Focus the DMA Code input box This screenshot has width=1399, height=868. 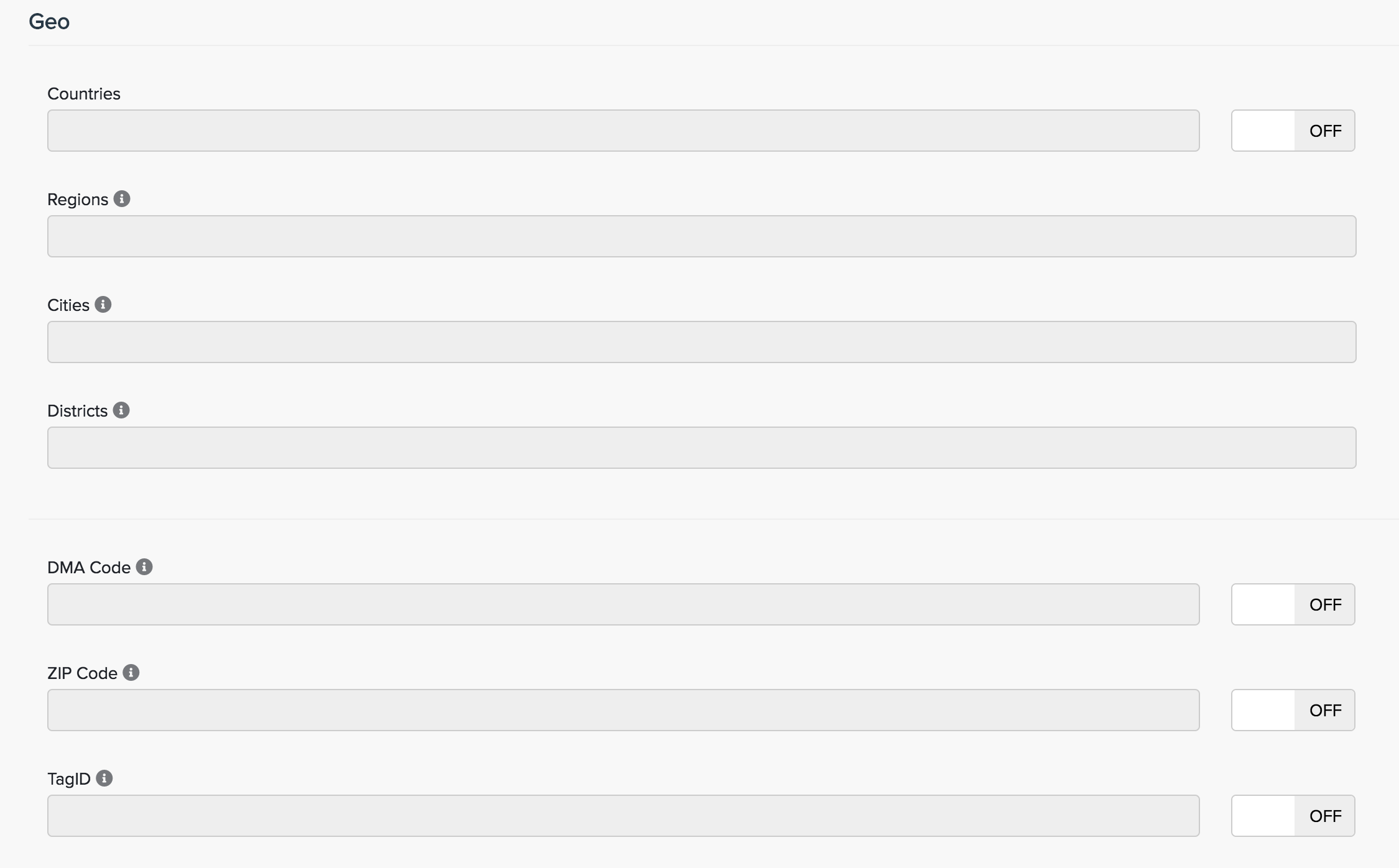point(623,604)
